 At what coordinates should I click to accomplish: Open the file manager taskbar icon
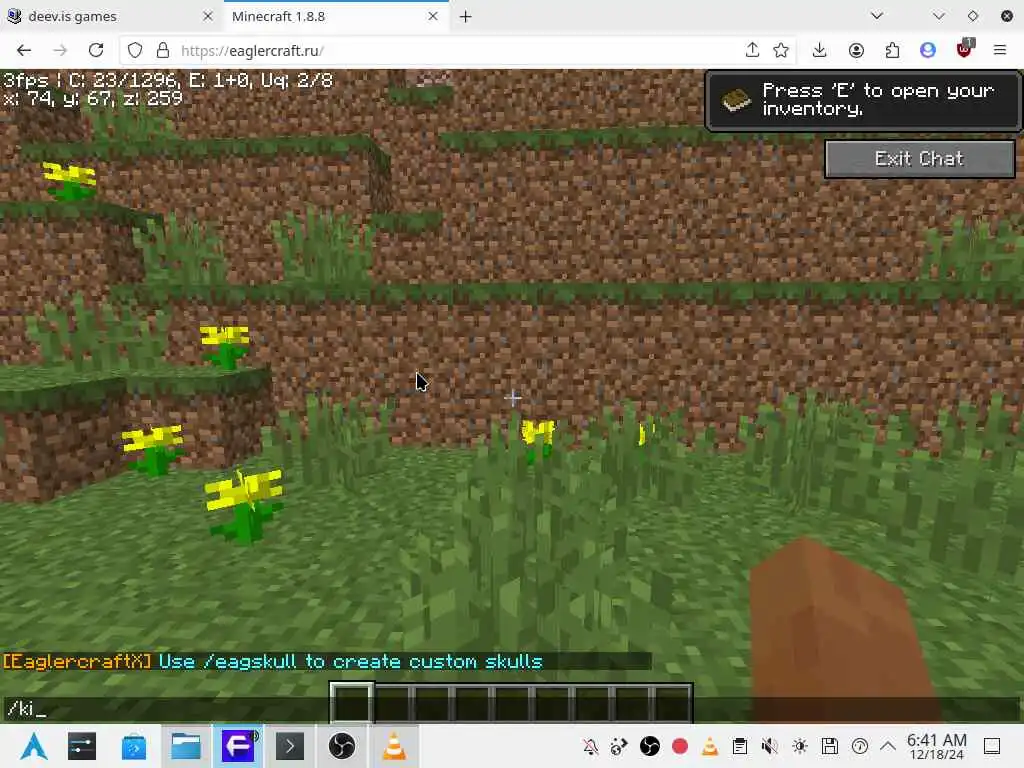(x=185, y=746)
